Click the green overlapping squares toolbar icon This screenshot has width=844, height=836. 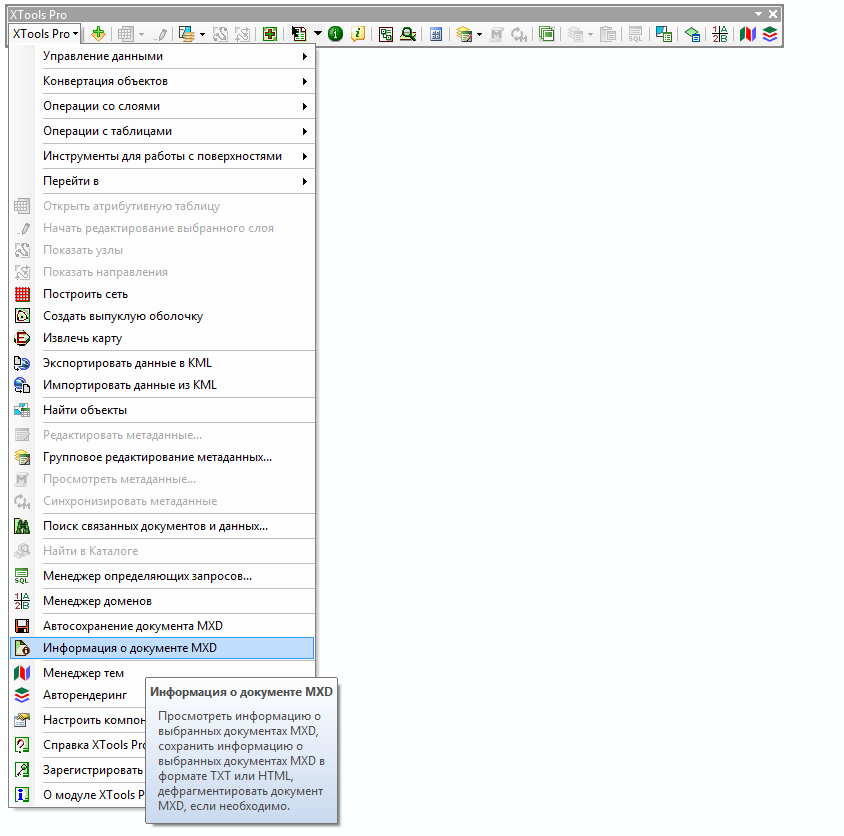547,34
